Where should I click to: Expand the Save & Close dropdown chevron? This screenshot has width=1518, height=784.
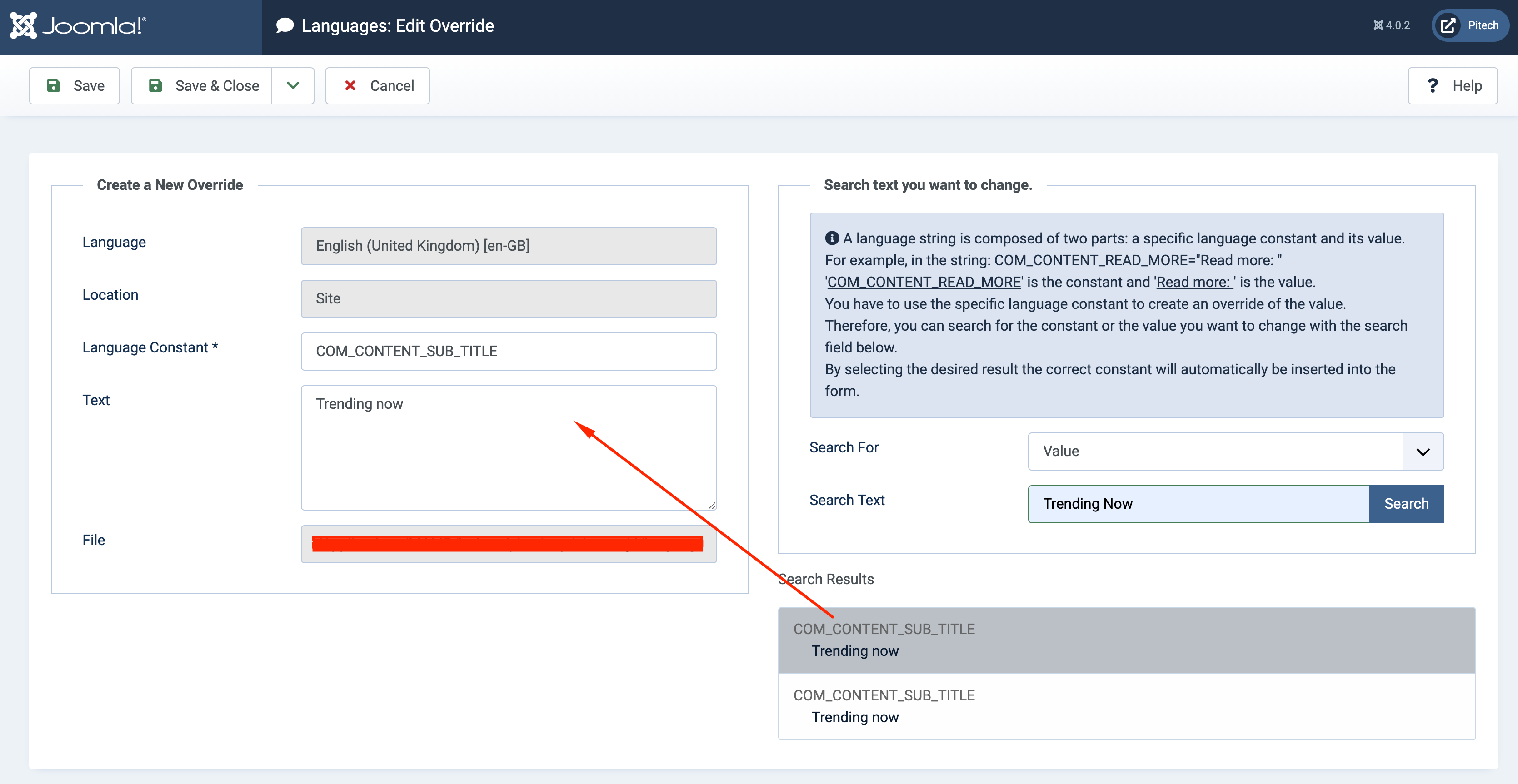293,86
